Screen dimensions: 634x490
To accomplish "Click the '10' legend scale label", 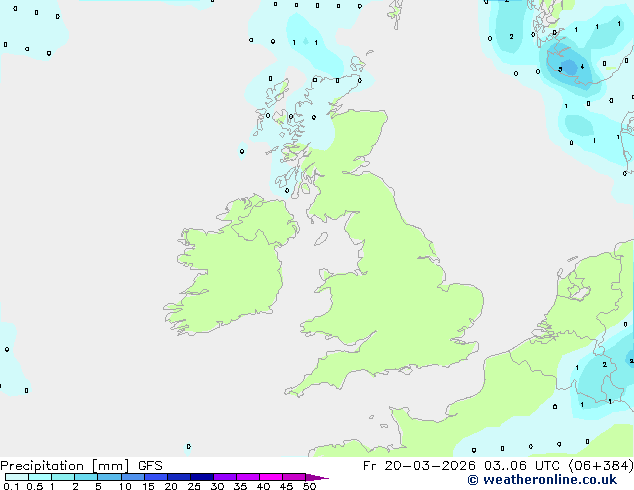I will coord(125,486).
